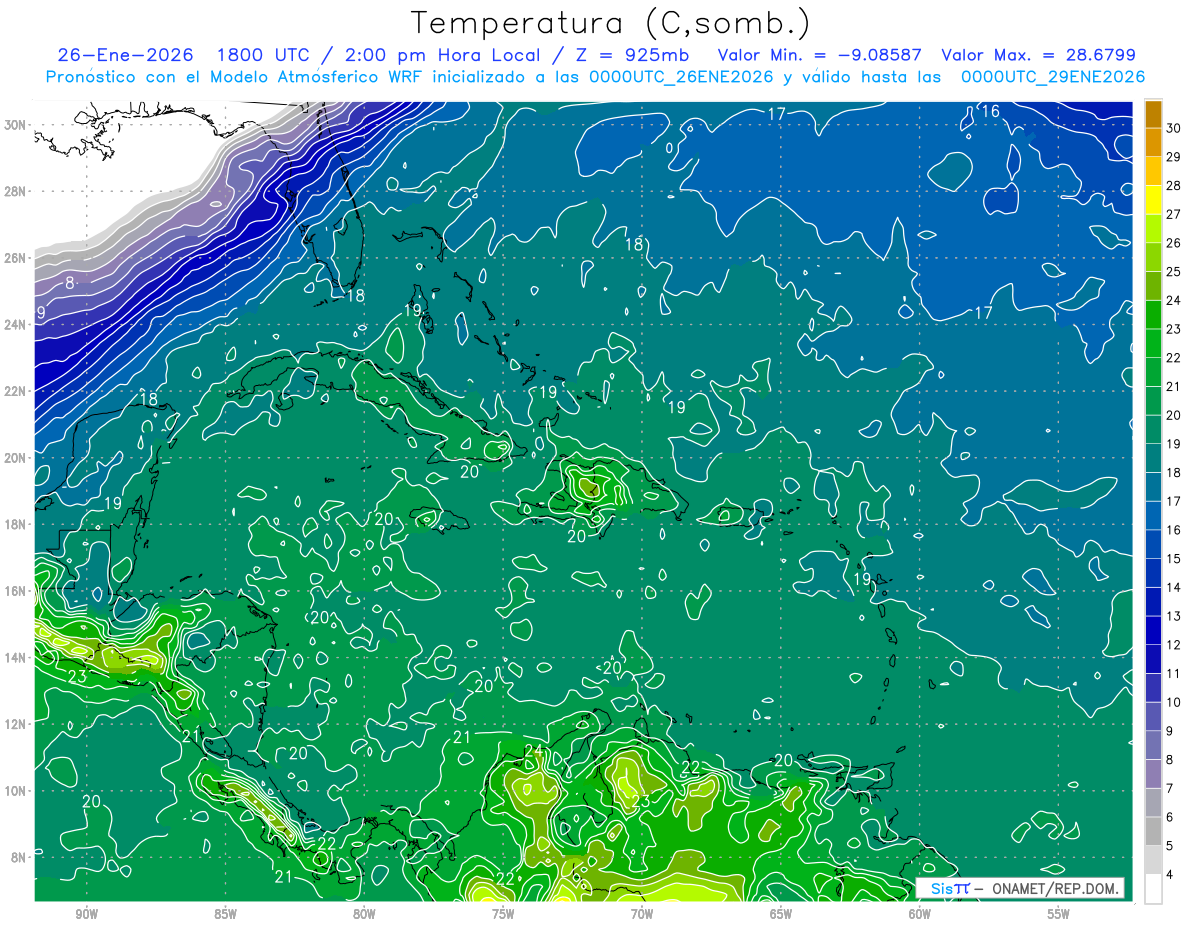Click the "18N" latitude axis label
This screenshot has height=927, width=1200.
coord(16,524)
